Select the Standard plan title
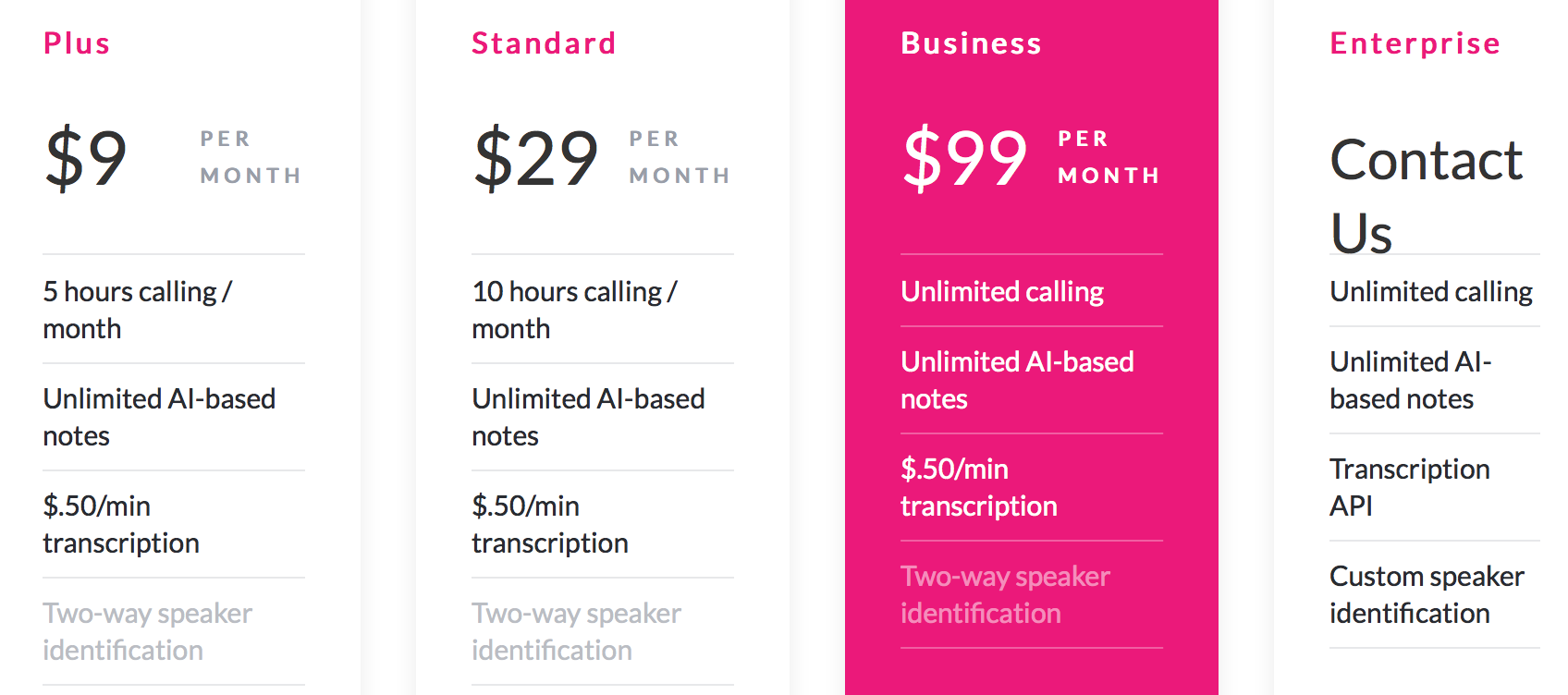 (x=544, y=43)
